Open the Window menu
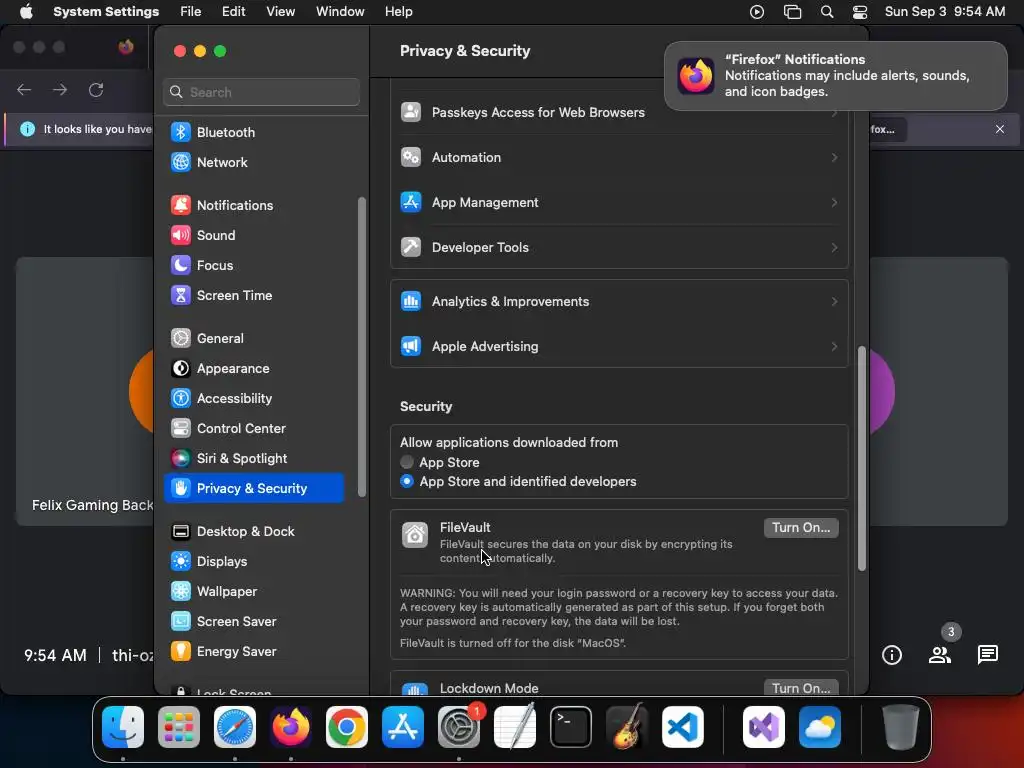Screen dimensions: 1024x768 [x=340, y=12]
